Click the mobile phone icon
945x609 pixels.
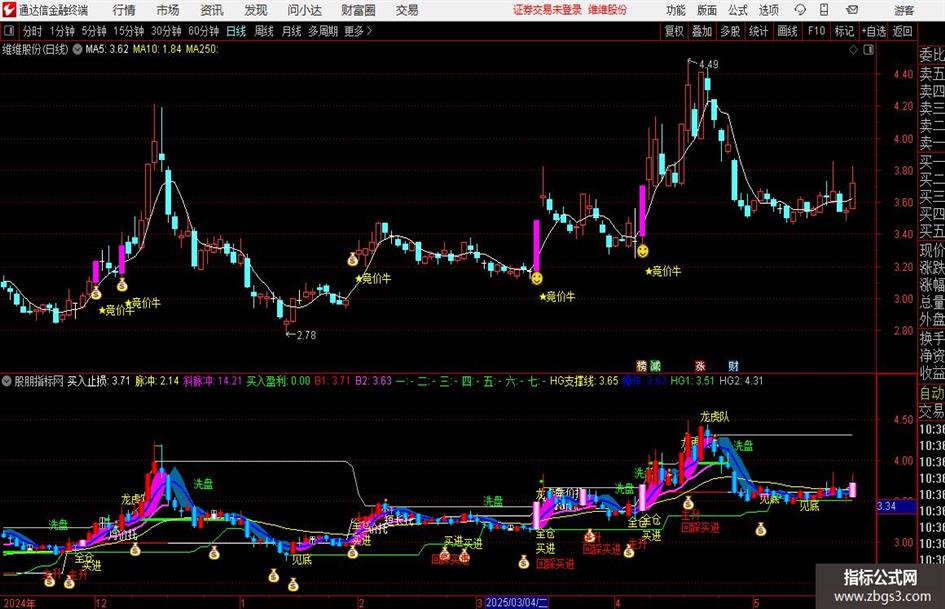click(x=824, y=10)
